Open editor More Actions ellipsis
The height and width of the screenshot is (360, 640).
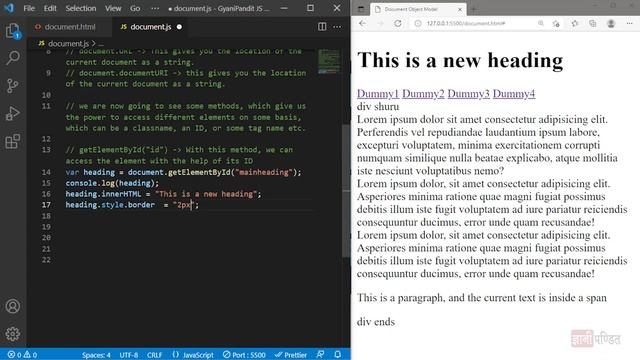coord(337,27)
